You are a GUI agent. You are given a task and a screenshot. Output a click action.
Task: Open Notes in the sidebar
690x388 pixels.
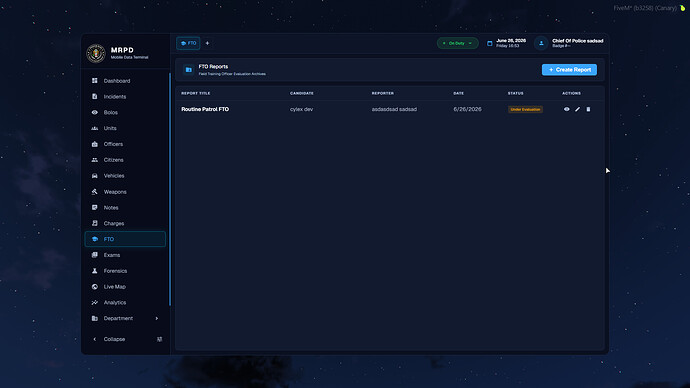tap(125, 208)
